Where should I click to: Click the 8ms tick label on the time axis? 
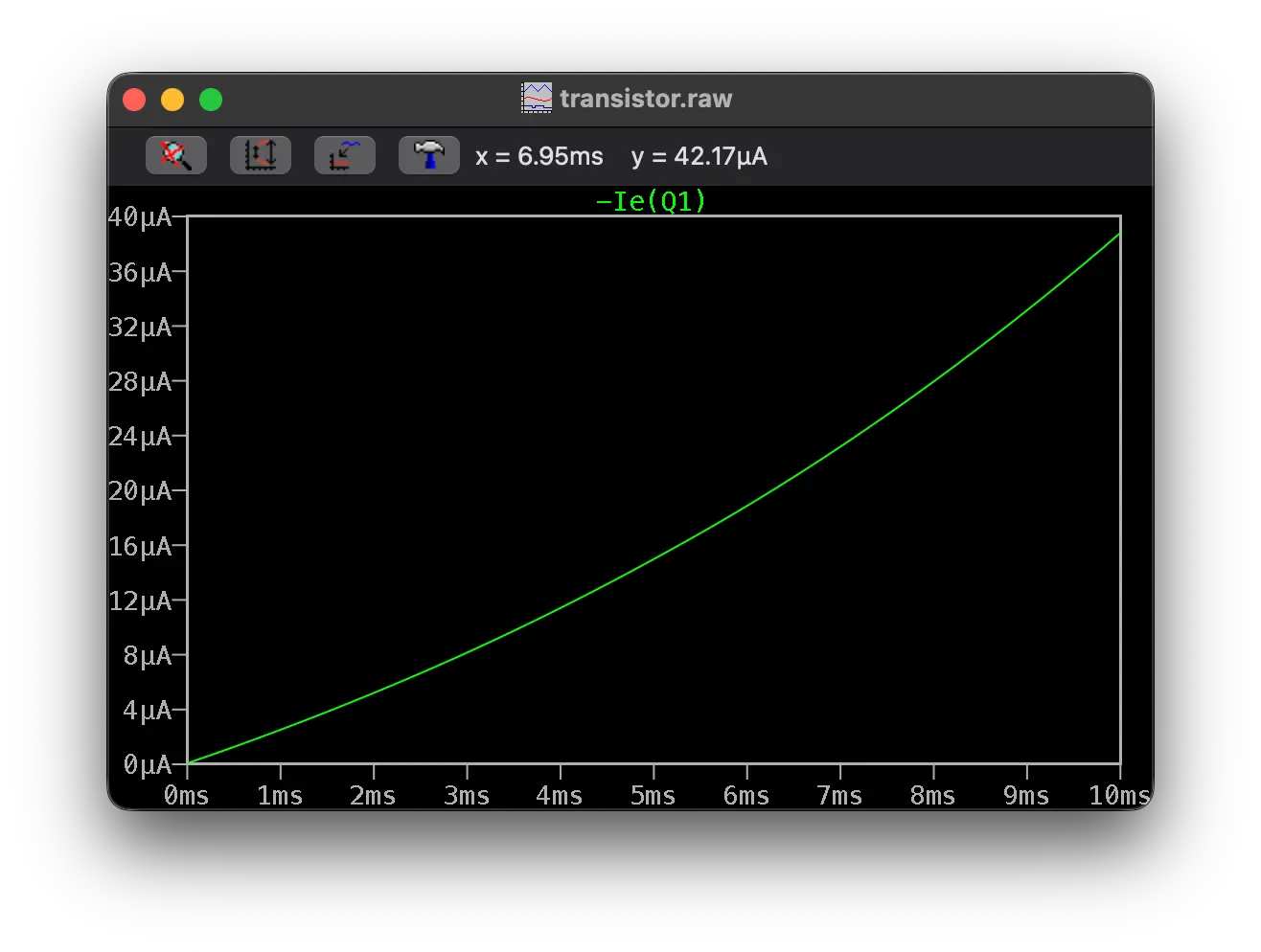pos(932,796)
